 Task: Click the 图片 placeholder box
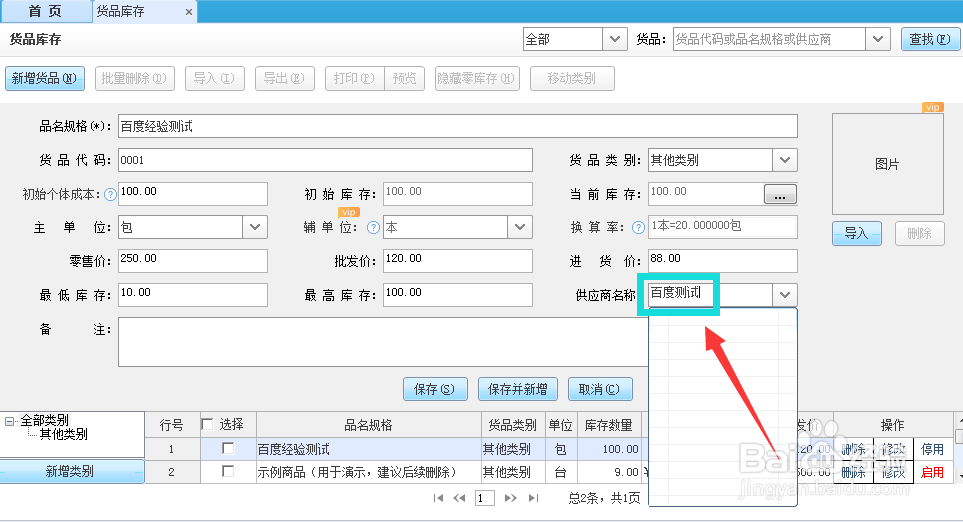[887, 164]
